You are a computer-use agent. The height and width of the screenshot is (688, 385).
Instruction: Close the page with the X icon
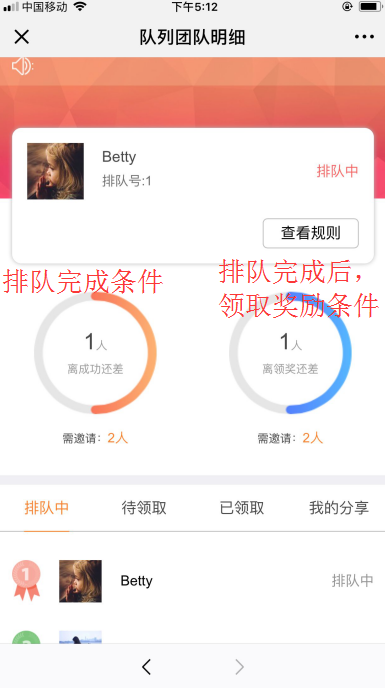click(21, 37)
